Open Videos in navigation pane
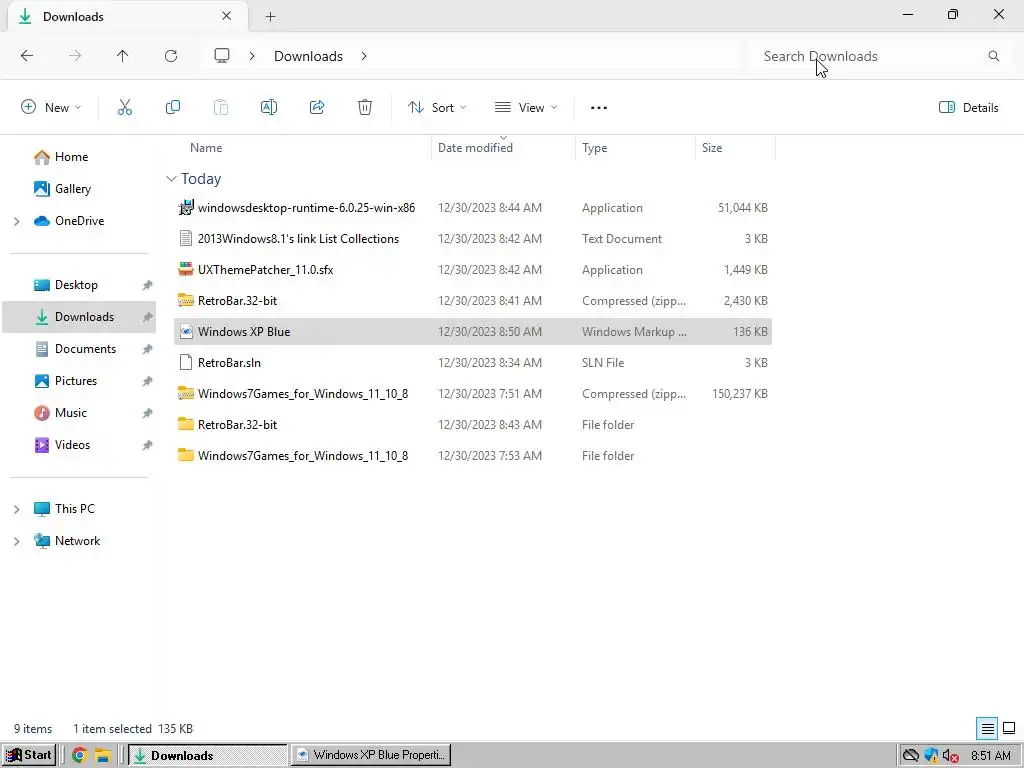 (x=72, y=445)
